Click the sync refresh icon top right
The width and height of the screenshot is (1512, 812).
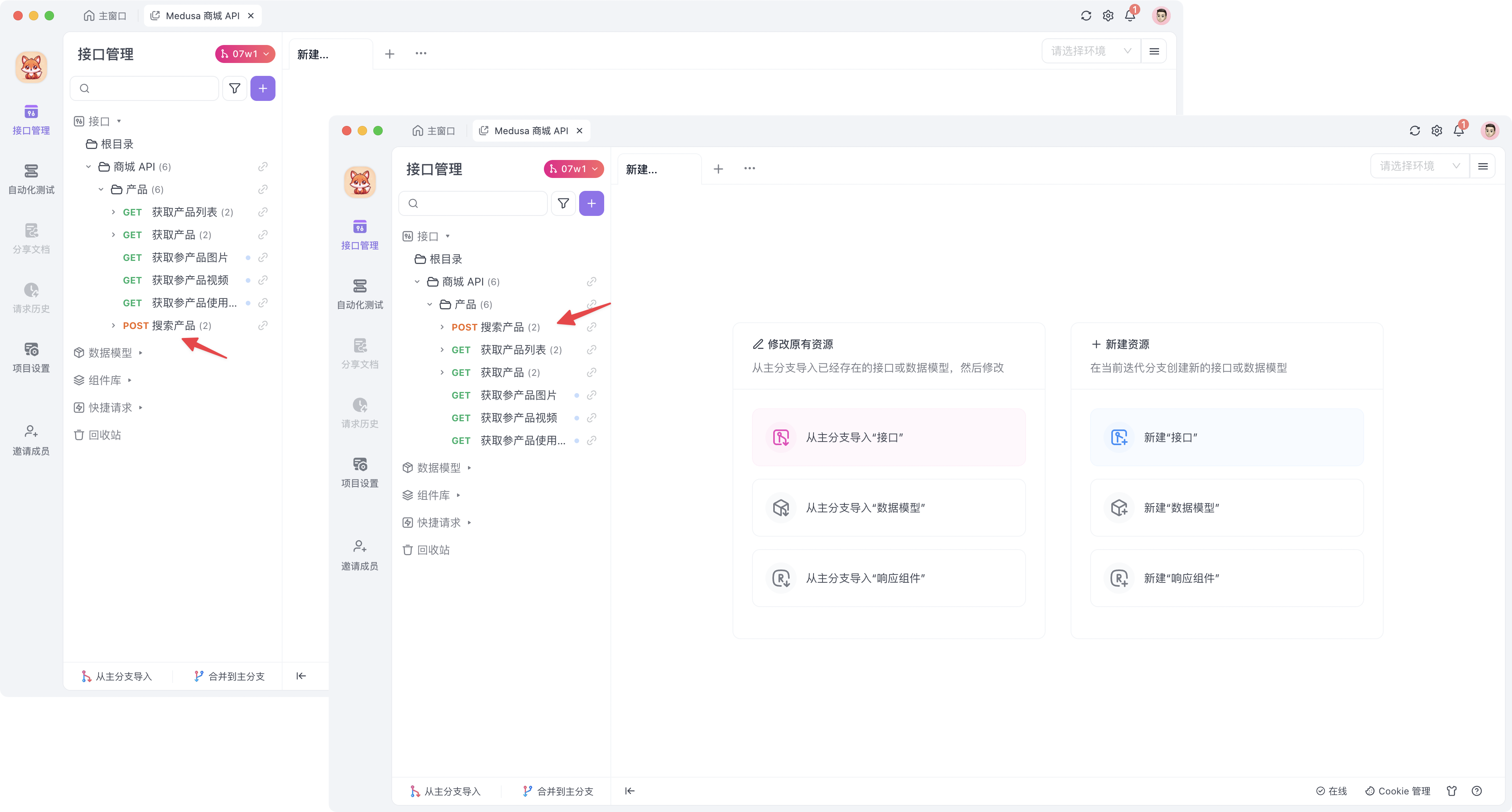click(1415, 130)
